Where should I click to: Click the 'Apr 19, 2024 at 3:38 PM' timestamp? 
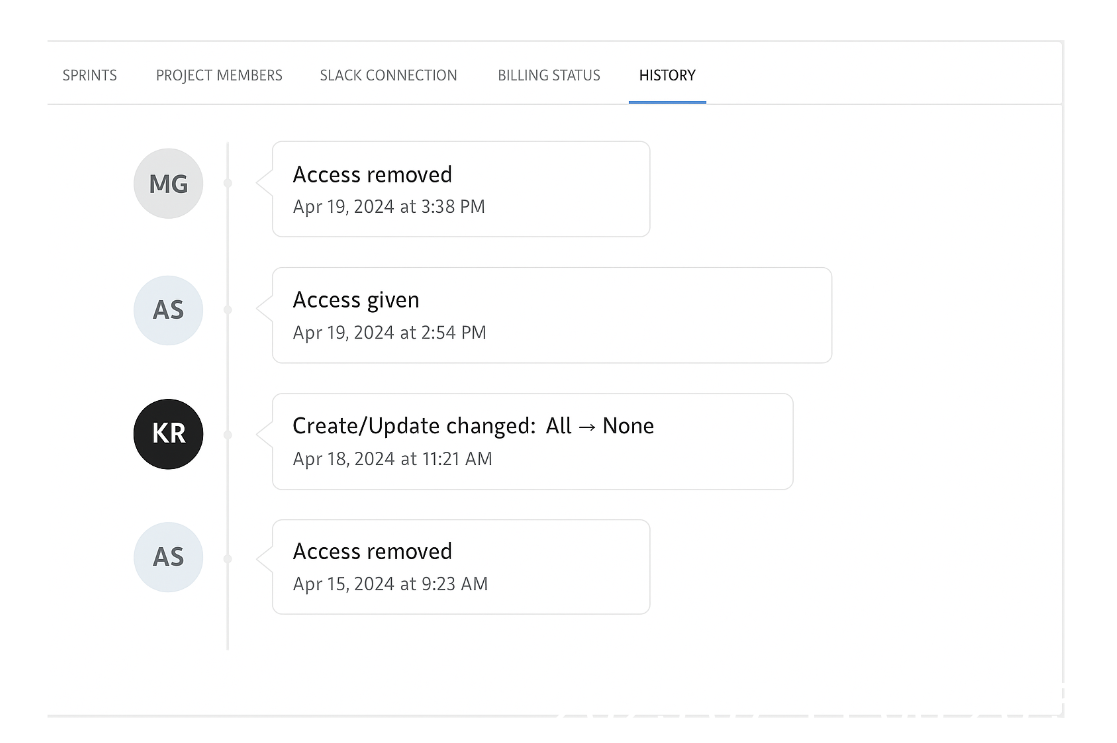[x=389, y=207]
